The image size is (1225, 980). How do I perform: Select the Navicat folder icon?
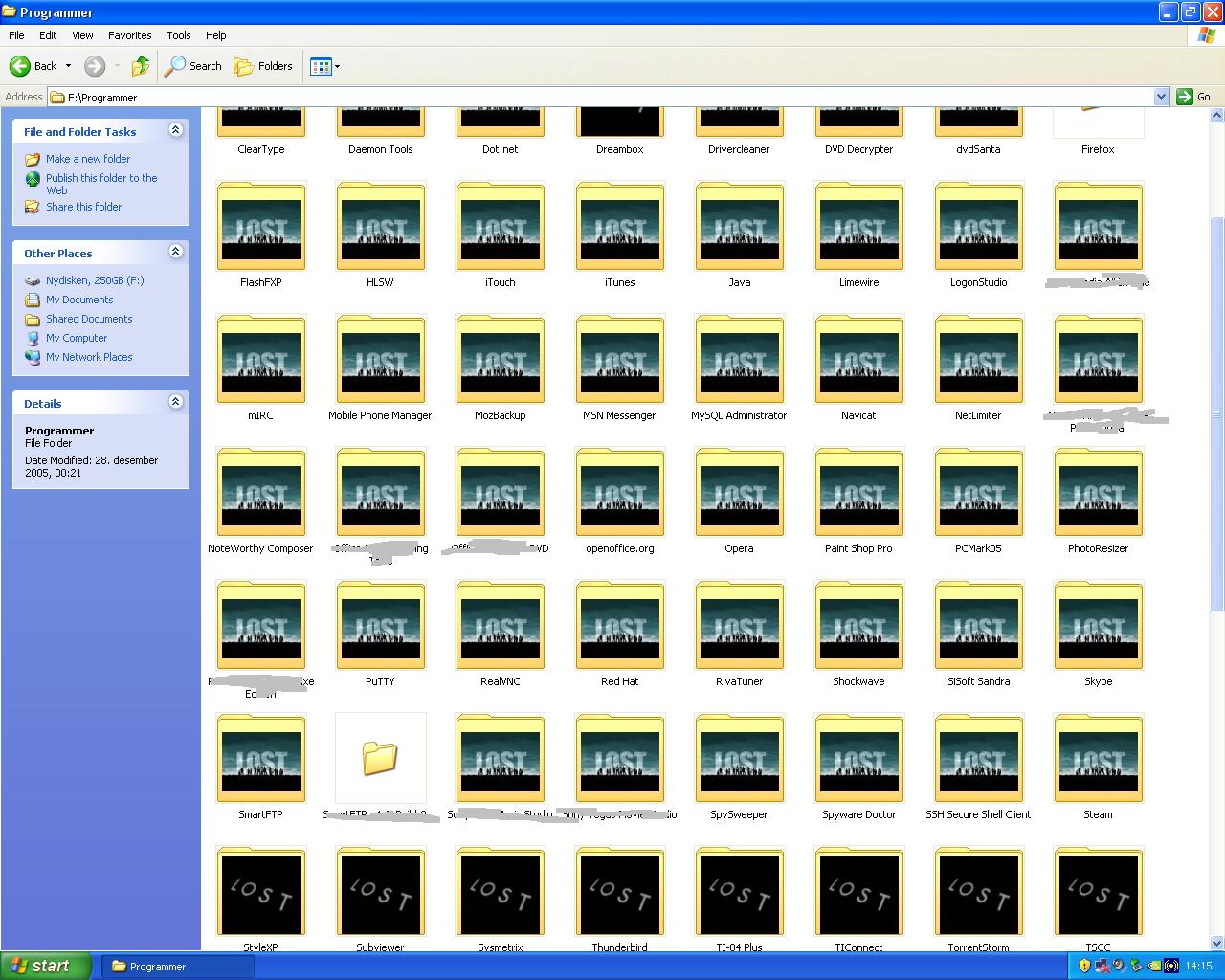pyautogui.click(x=858, y=359)
